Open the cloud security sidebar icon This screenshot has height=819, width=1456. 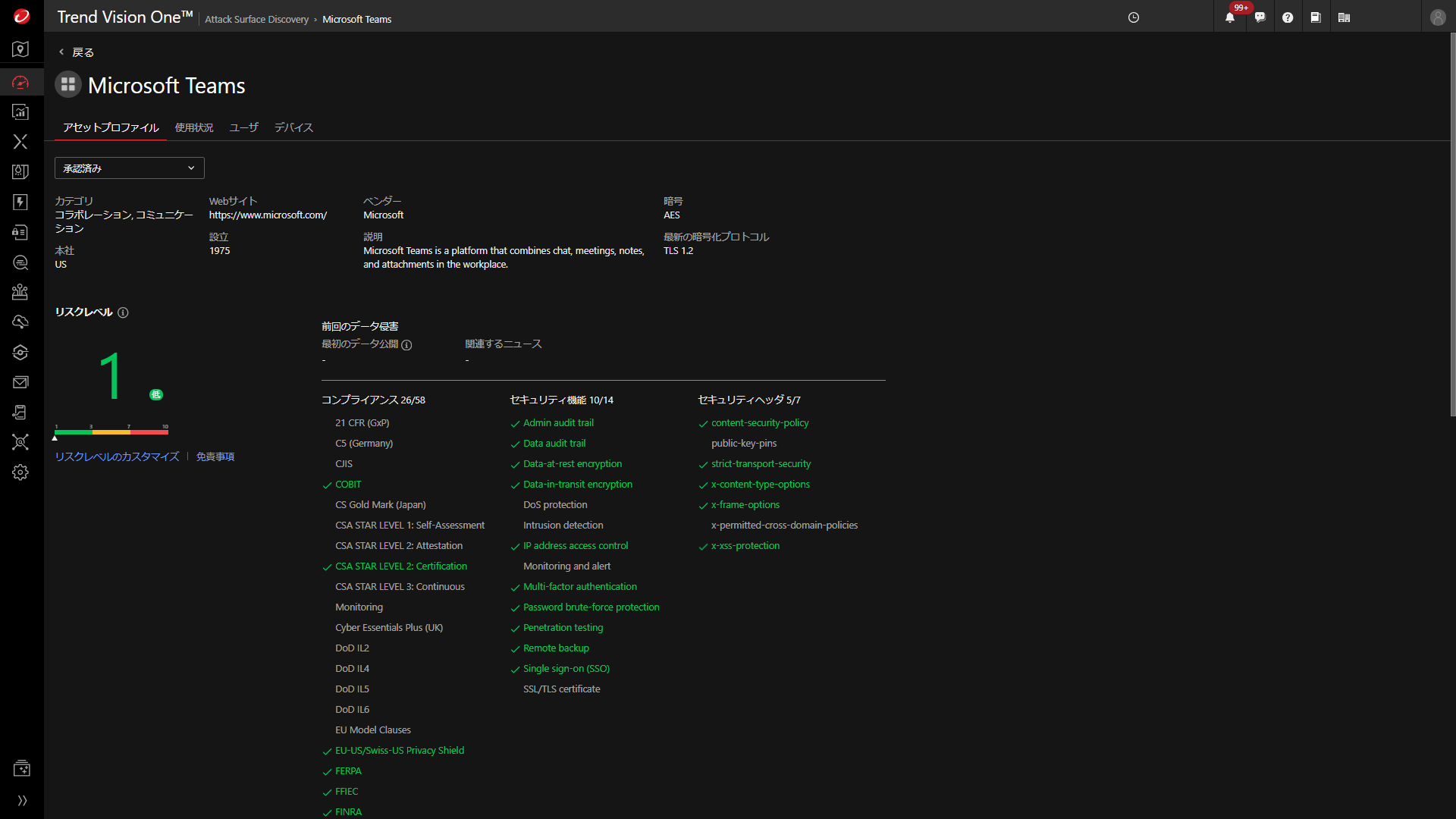coord(20,322)
